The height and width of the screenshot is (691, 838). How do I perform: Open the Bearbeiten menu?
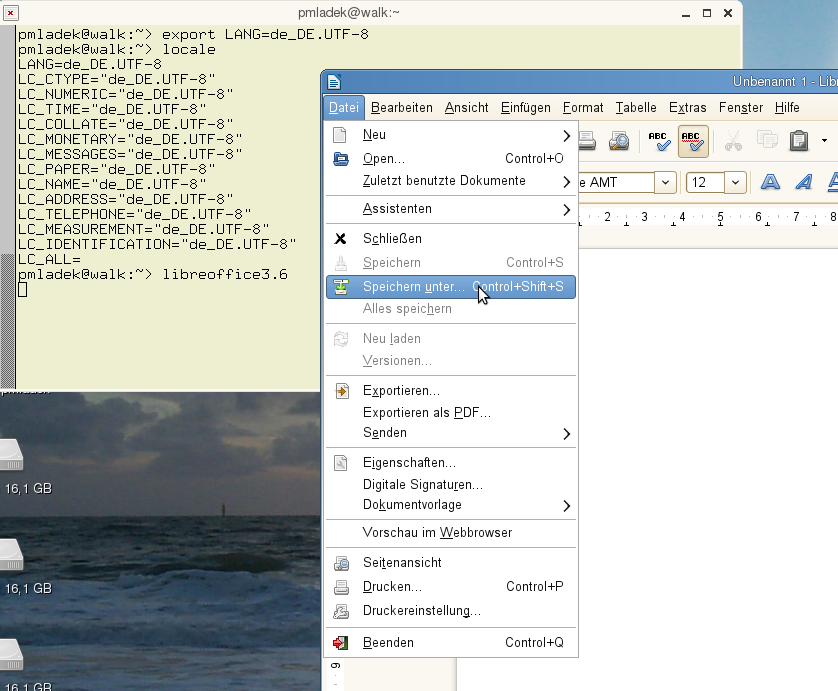click(401, 108)
